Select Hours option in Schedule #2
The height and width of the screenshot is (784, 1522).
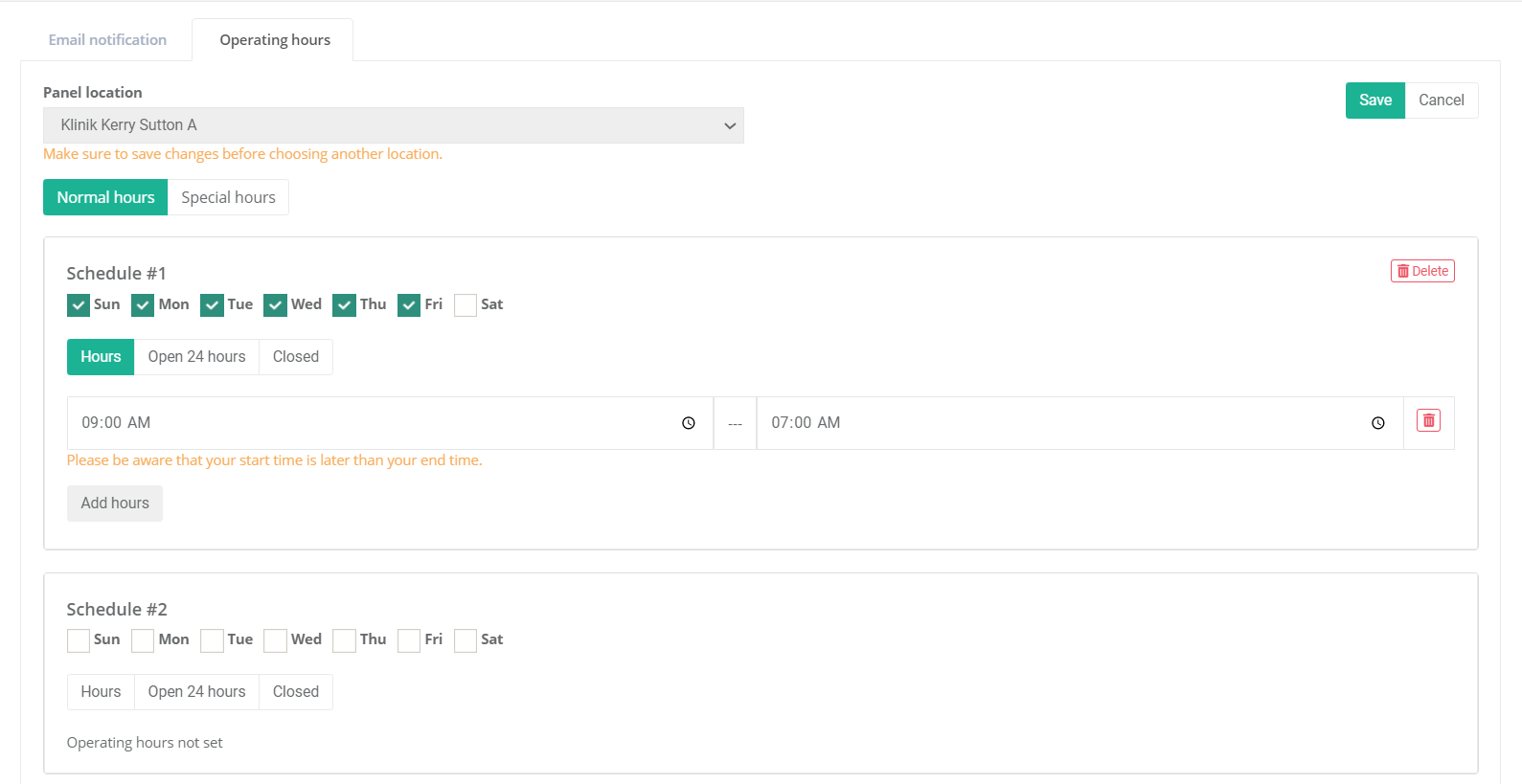pos(101,692)
